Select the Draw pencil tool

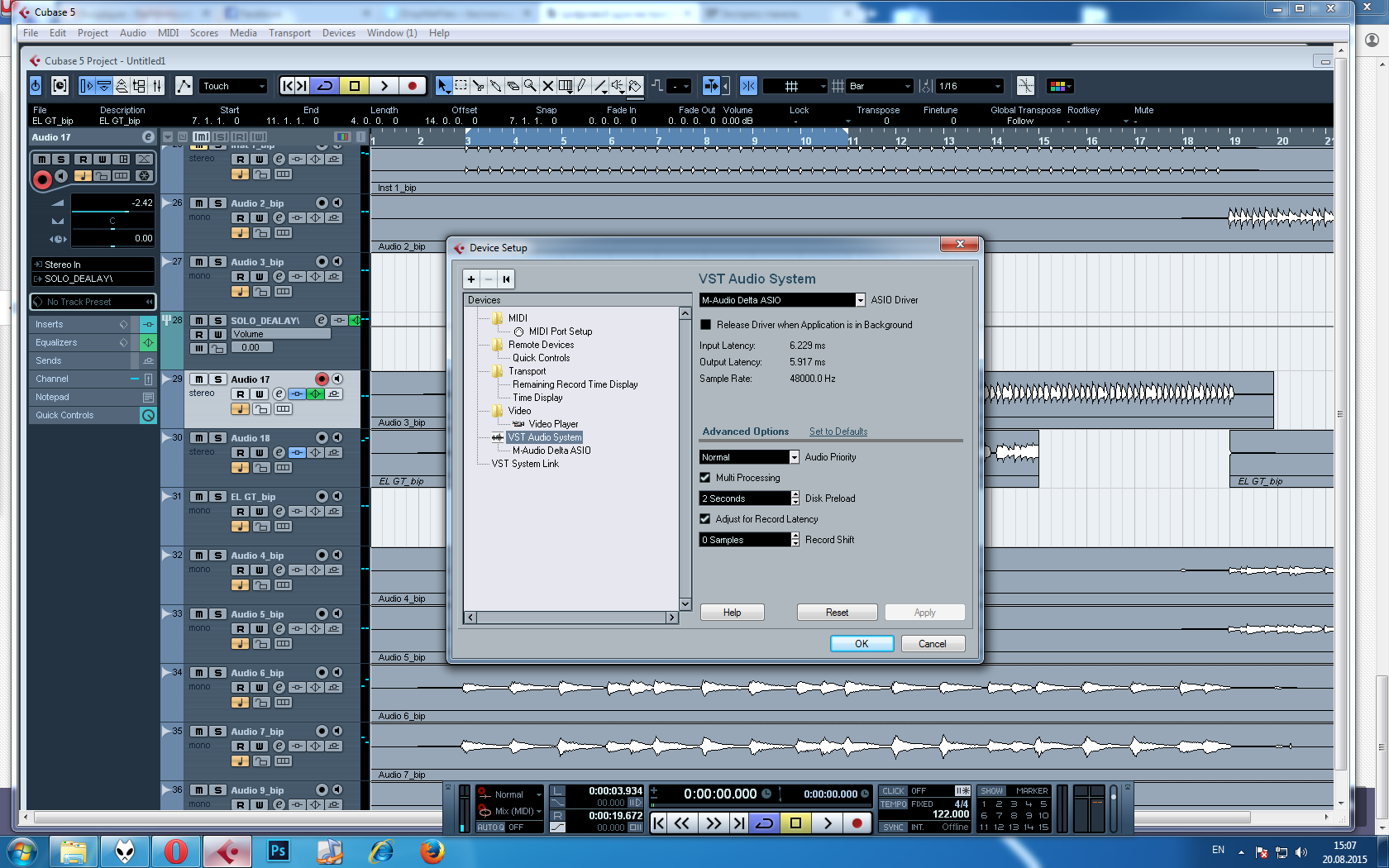pyautogui.click(x=582, y=85)
